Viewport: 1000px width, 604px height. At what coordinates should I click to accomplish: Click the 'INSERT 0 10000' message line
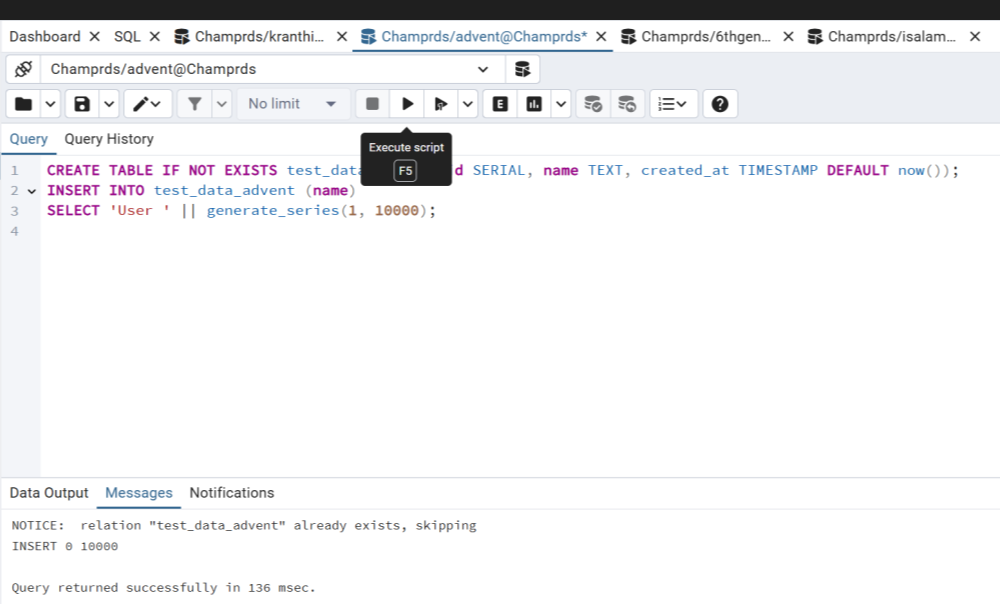(x=65, y=547)
